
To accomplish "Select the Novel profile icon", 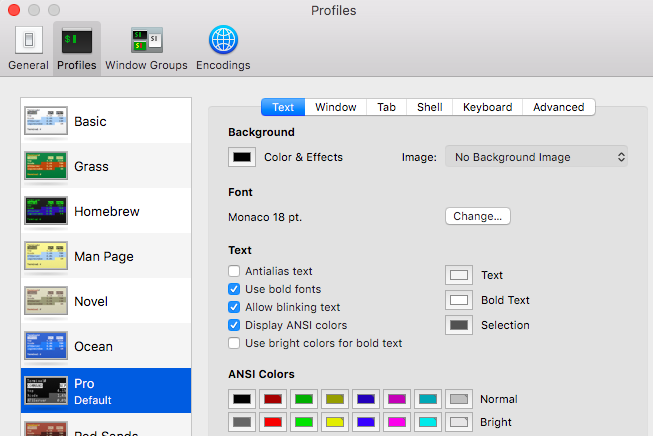I will (46, 301).
